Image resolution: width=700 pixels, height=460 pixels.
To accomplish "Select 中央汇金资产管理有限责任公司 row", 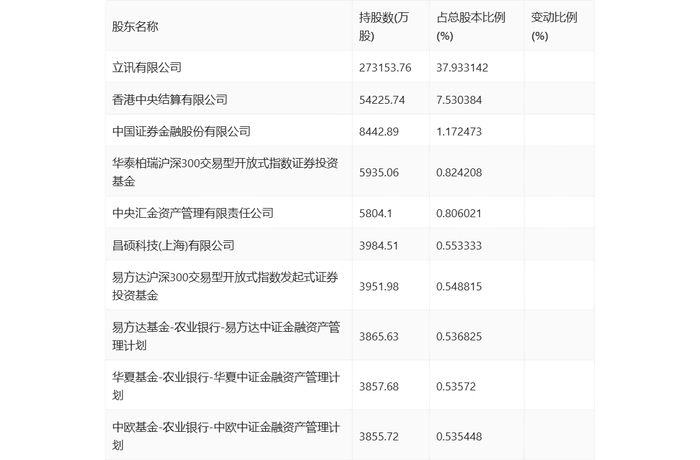I will click(x=350, y=213).
